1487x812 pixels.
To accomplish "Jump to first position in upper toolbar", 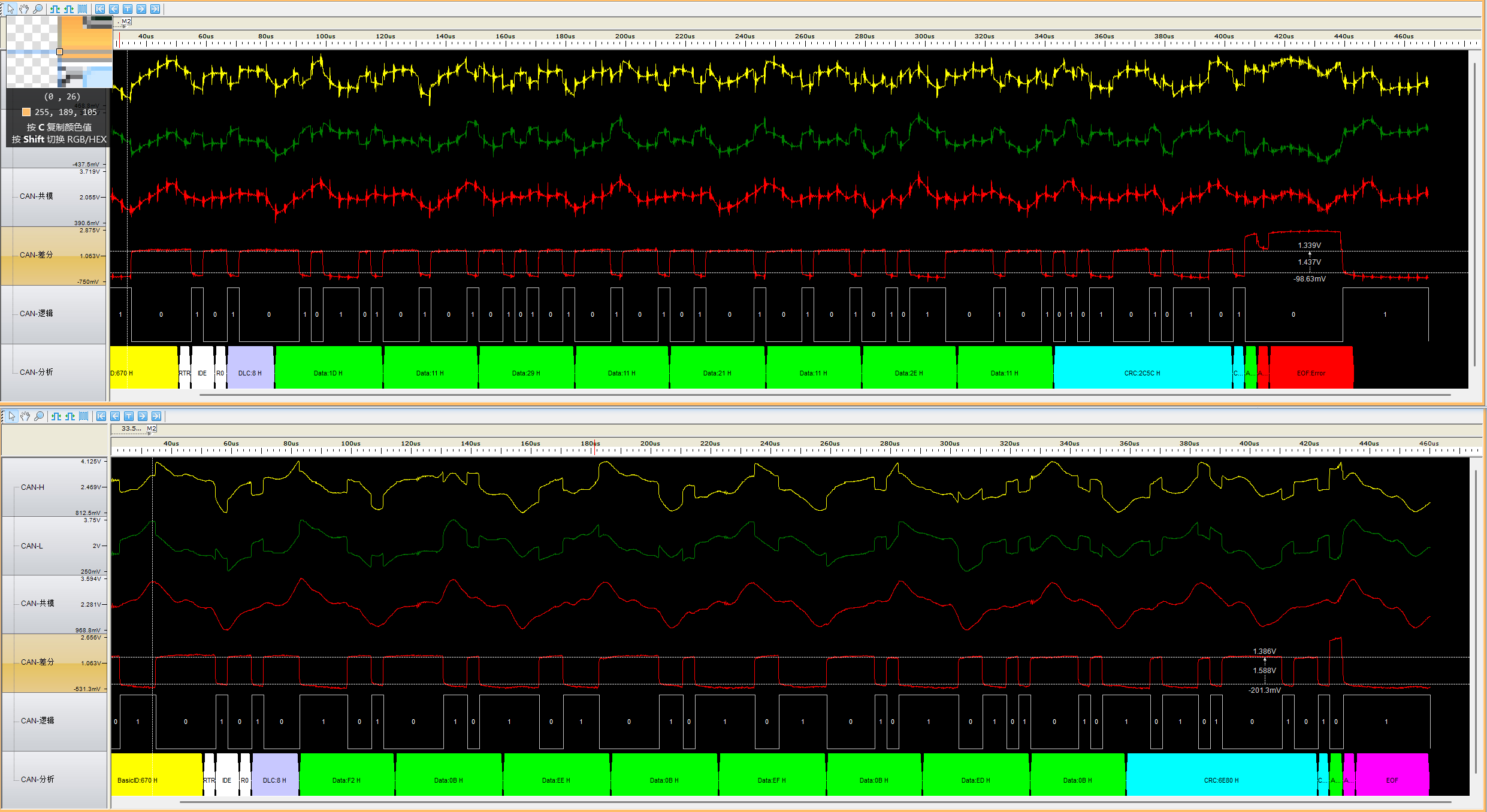I will 100,9.
